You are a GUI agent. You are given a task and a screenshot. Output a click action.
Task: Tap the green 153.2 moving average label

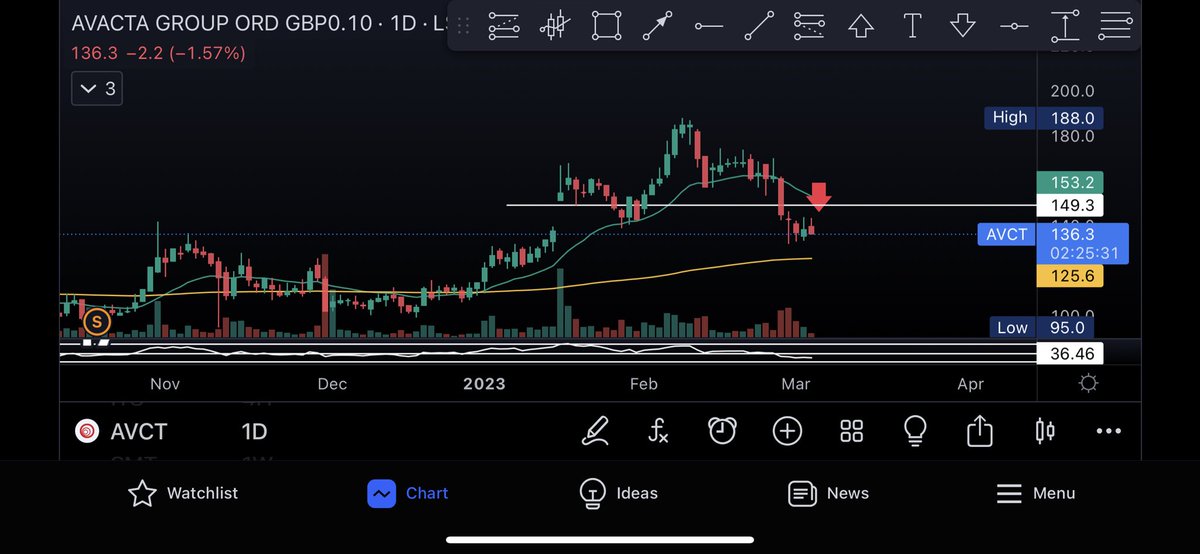click(x=1072, y=183)
